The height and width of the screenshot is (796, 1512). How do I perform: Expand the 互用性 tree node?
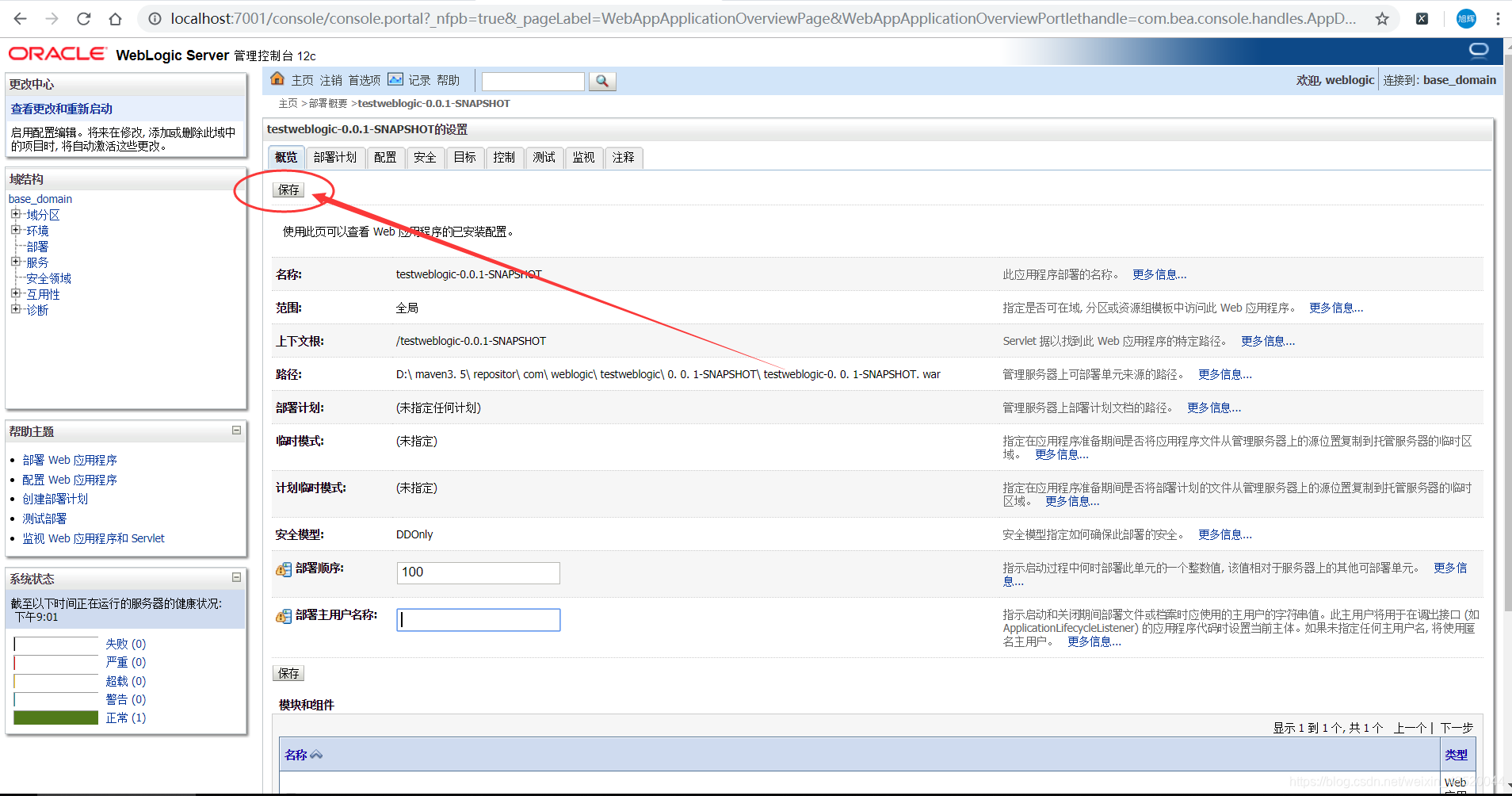point(15,293)
